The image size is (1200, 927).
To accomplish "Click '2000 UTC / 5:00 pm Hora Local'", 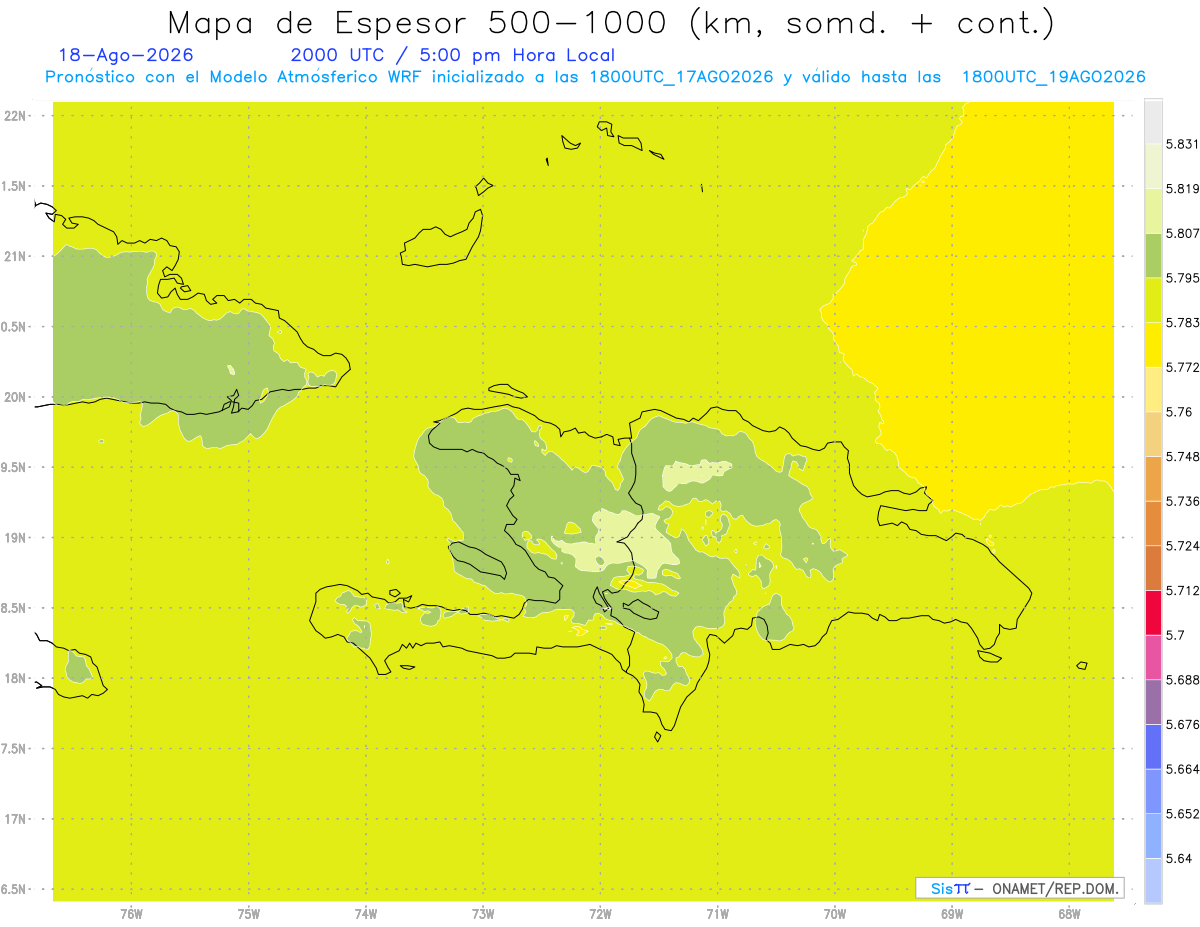I will tap(453, 55).
